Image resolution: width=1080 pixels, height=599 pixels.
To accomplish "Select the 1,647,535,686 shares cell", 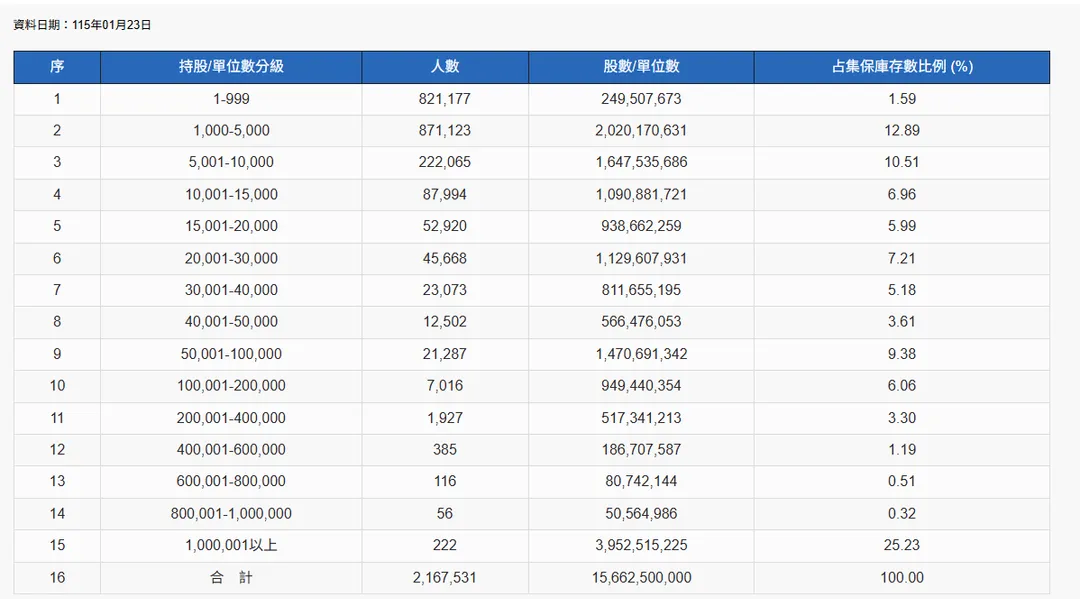I will (641, 162).
